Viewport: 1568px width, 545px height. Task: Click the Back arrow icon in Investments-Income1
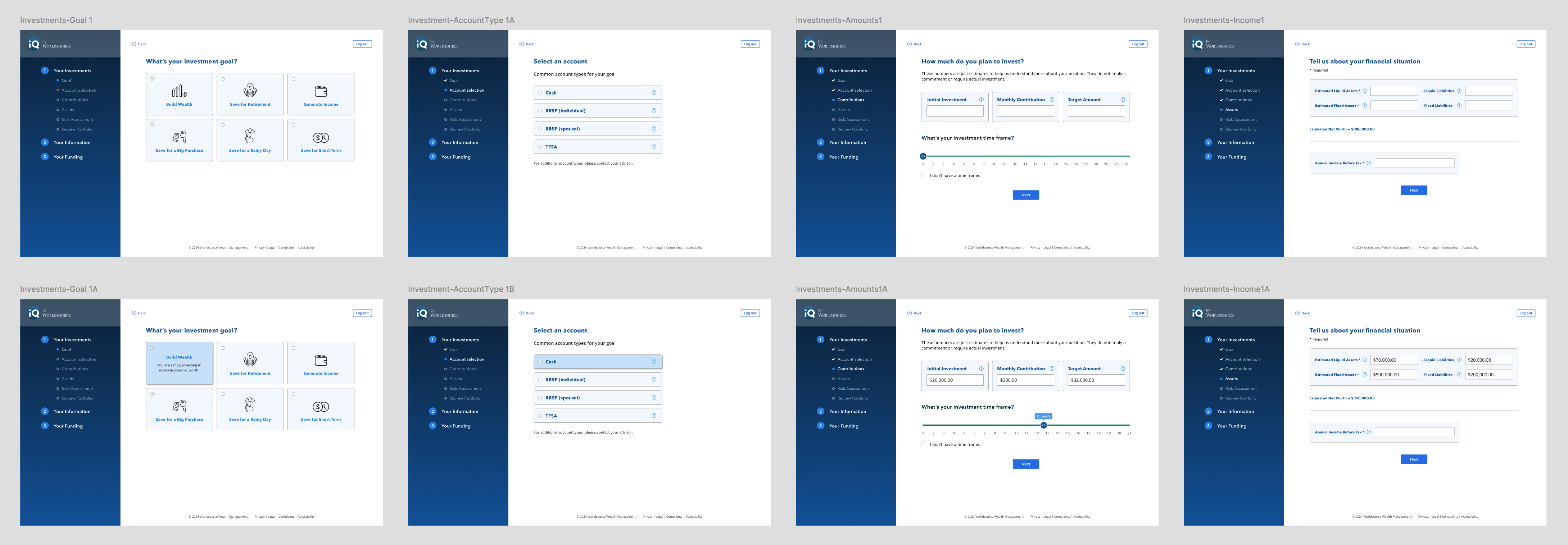tap(1297, 44)
